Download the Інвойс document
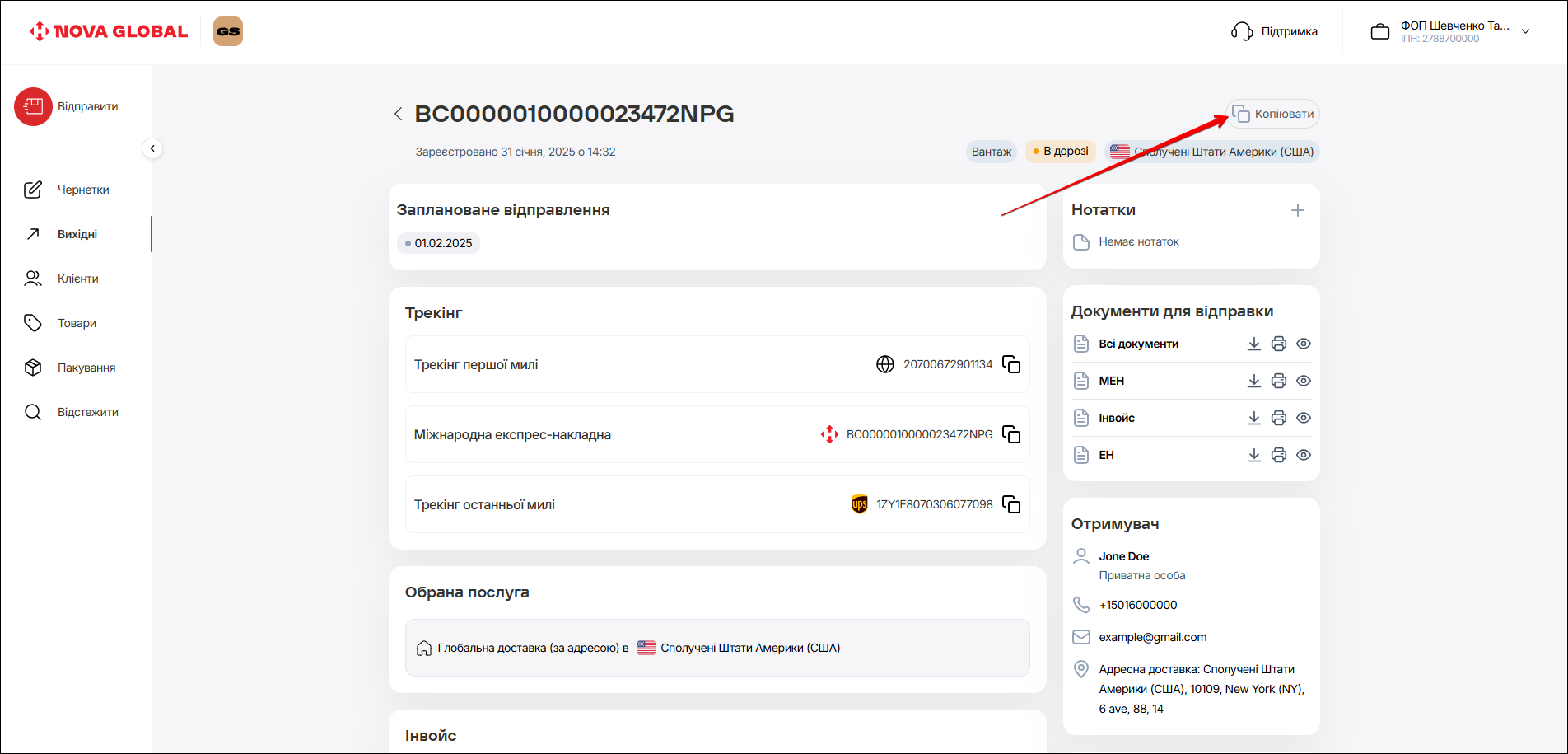 click(x=1253, y=418)
